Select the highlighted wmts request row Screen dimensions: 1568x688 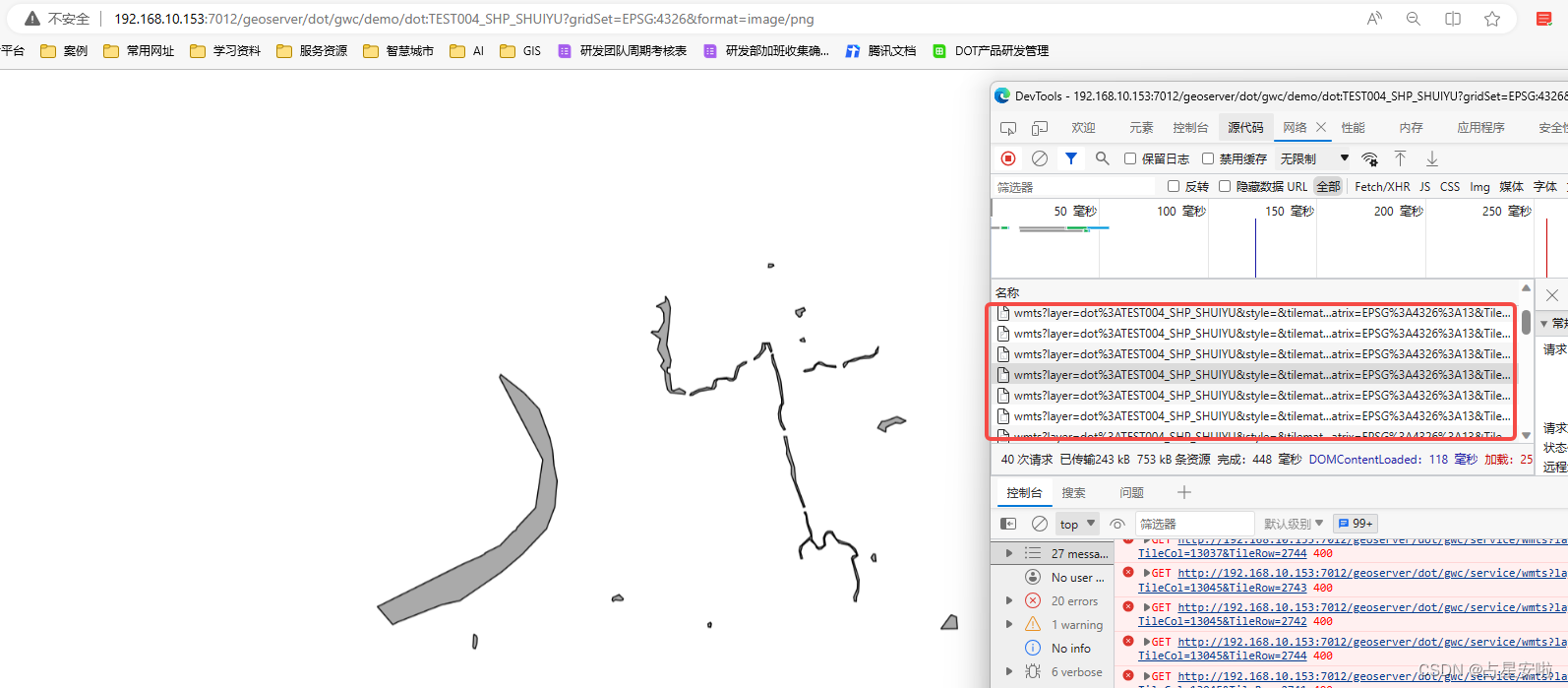(x=1255, y=375)
